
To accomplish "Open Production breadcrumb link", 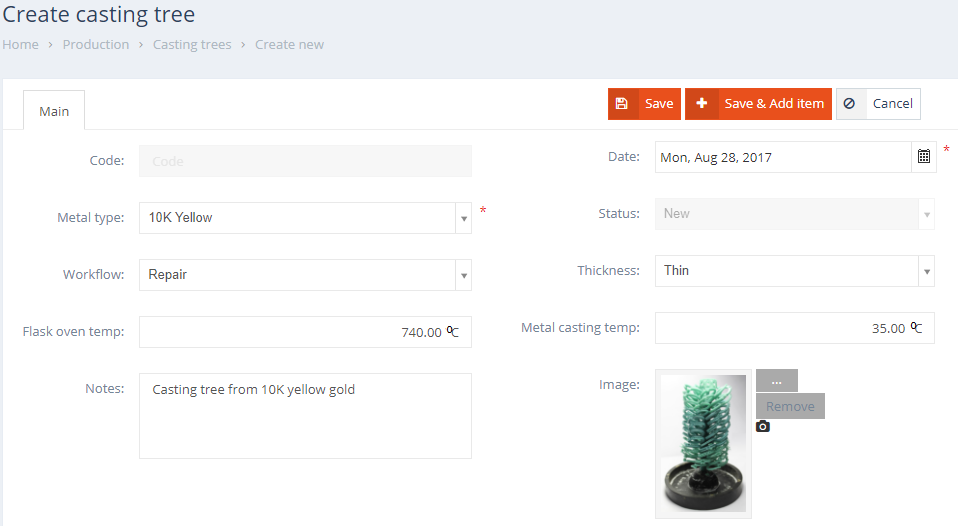I will coord(96,45).
